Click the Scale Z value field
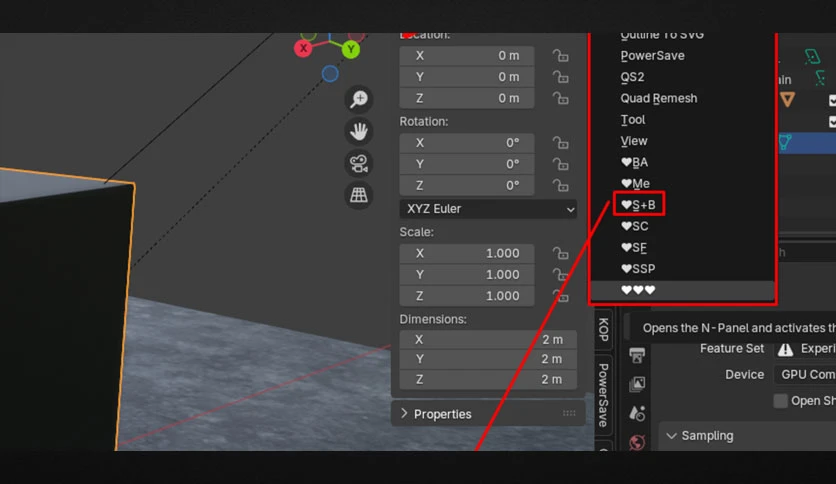Viewport: 836px width, 484px height. click(x=467, y=296)
